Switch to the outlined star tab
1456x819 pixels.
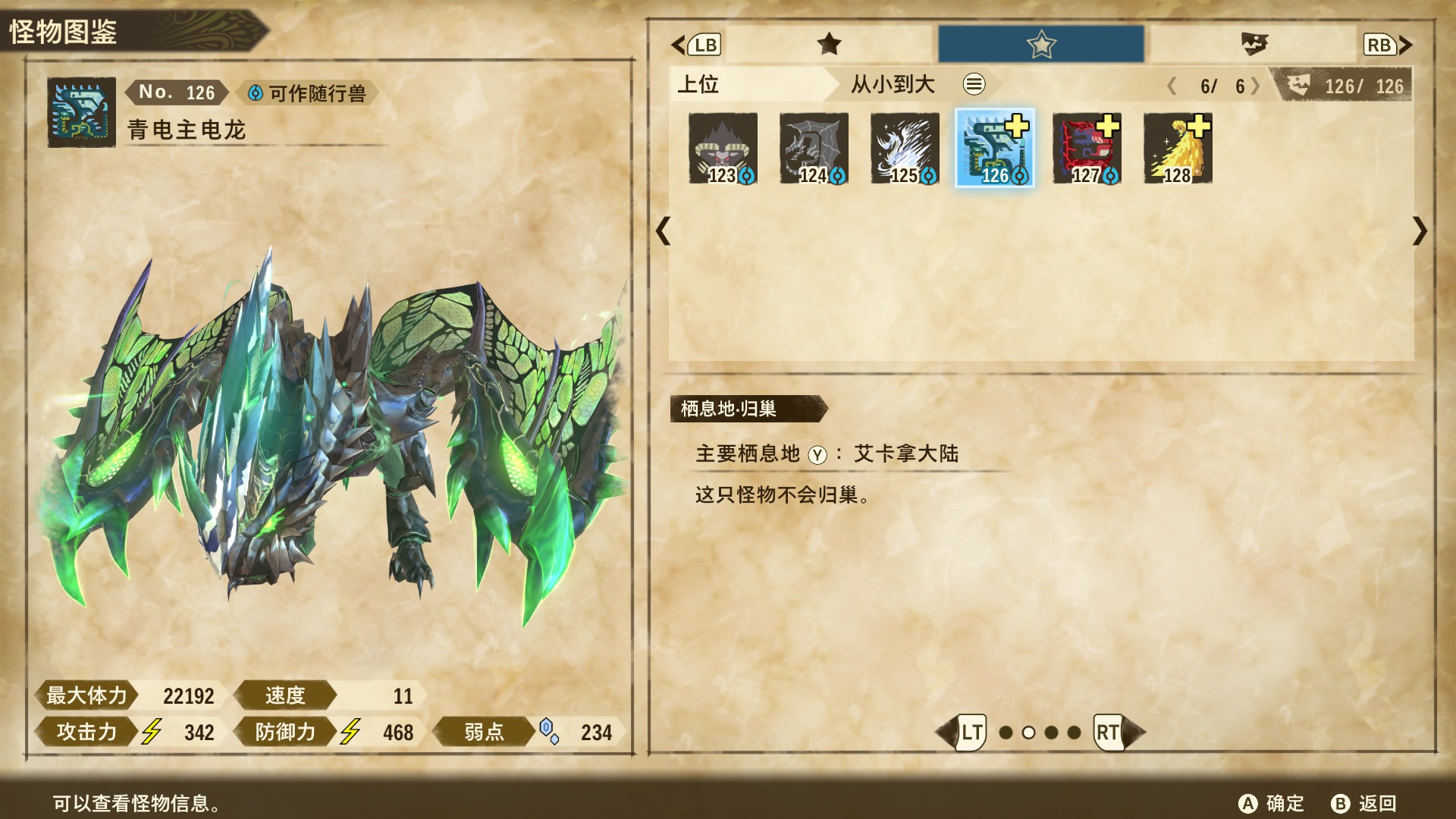tap(1041, 44)
